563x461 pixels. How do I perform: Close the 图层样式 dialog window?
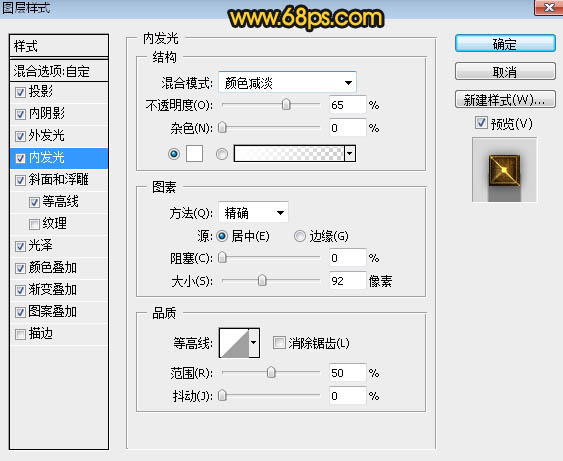(x=548, y=8)
